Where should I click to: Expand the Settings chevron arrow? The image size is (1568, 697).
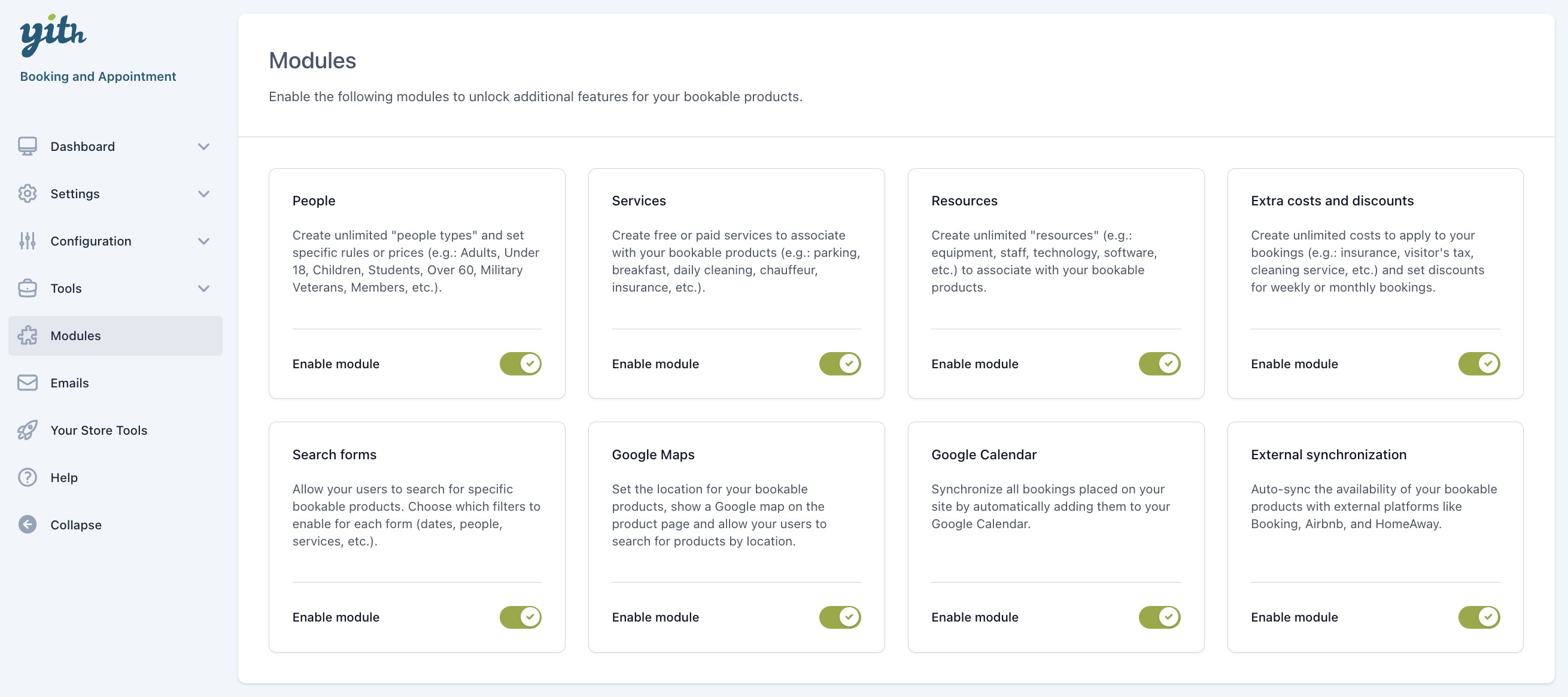[x=204, y=195]
